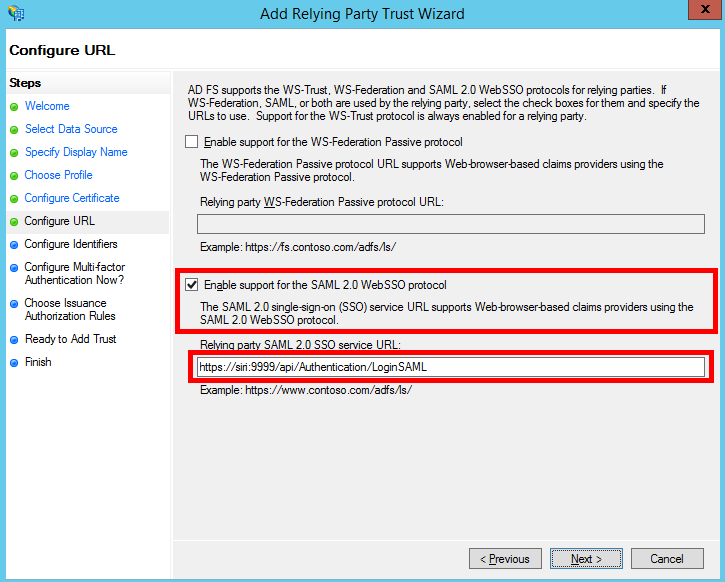Click blue bullet beside Configure Multi-factor Authentication

tap(14, 268)
